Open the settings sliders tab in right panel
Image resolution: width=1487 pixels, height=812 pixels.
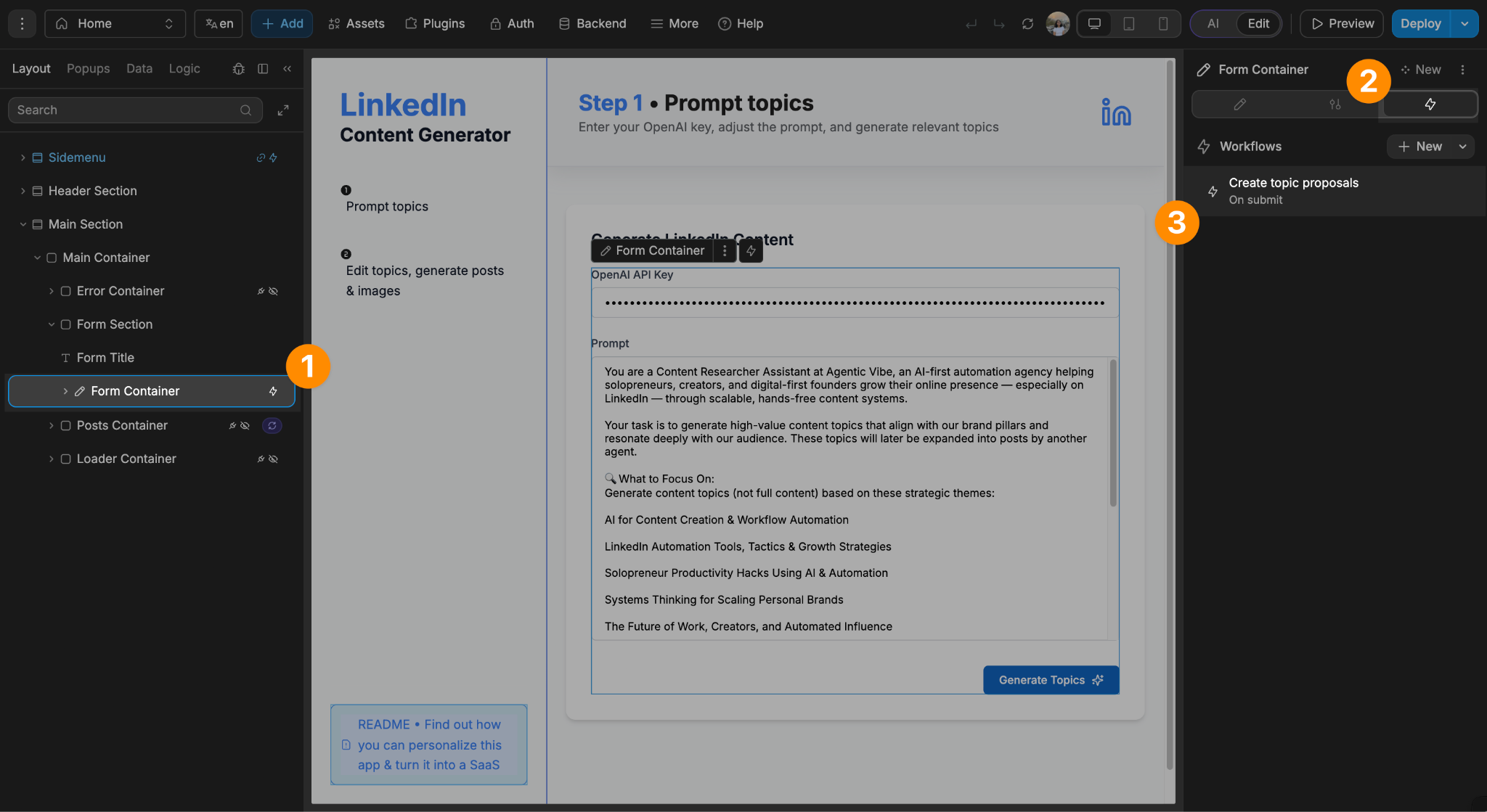click(1335, 104)
